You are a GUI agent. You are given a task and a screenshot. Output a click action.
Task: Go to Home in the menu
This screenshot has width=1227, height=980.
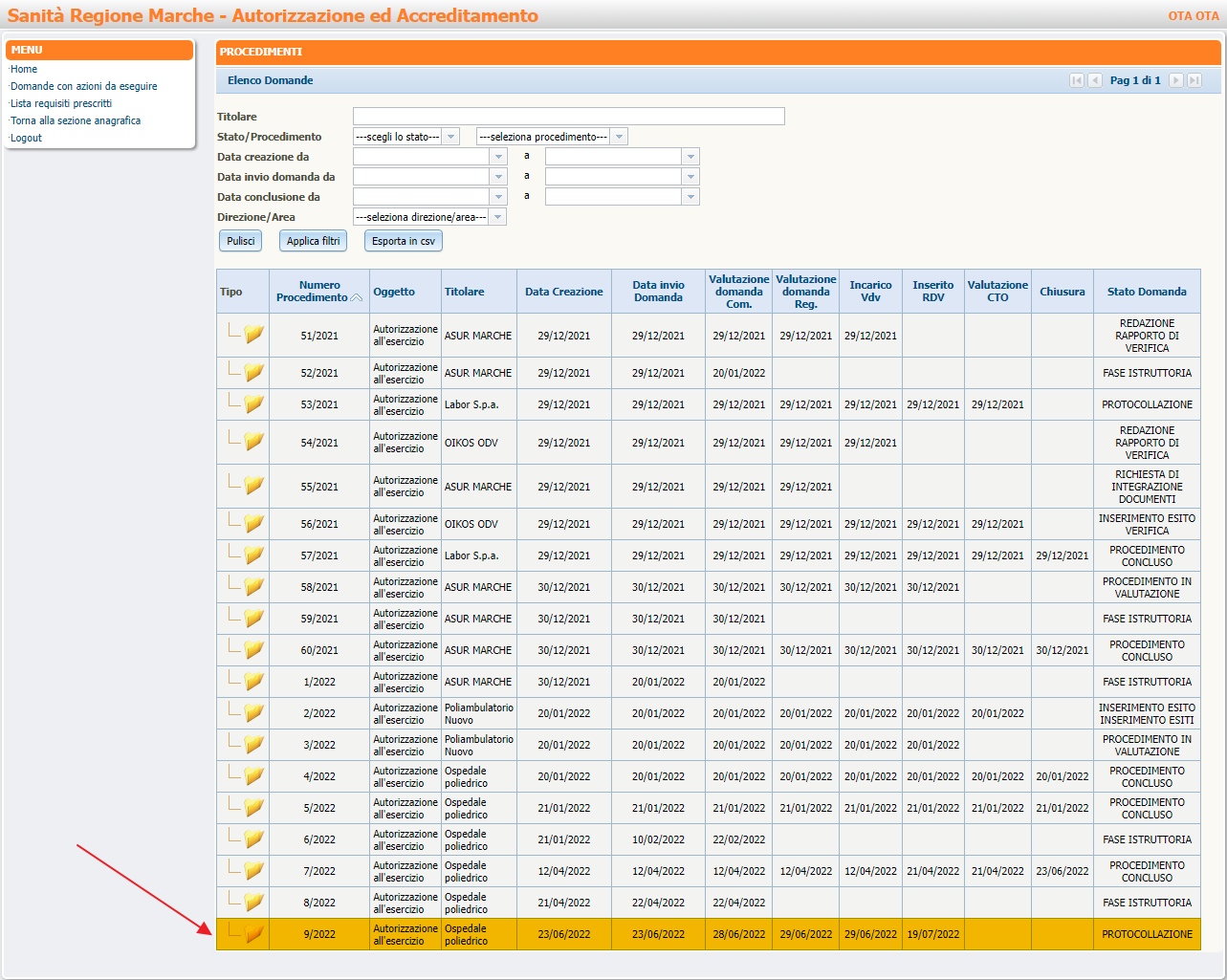[24, 69]
